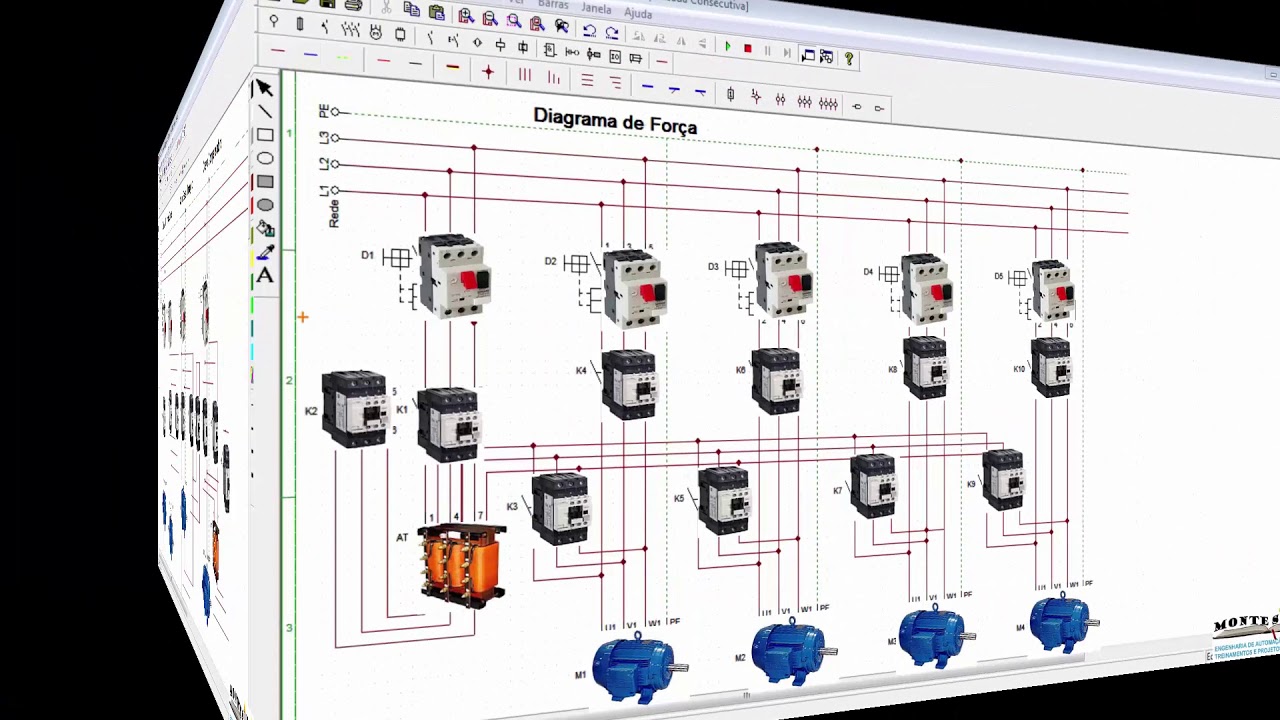Select the red connection node cross tool
Image resolution: width=1280 pixels, height=720 pixels.
click(488, 72)
